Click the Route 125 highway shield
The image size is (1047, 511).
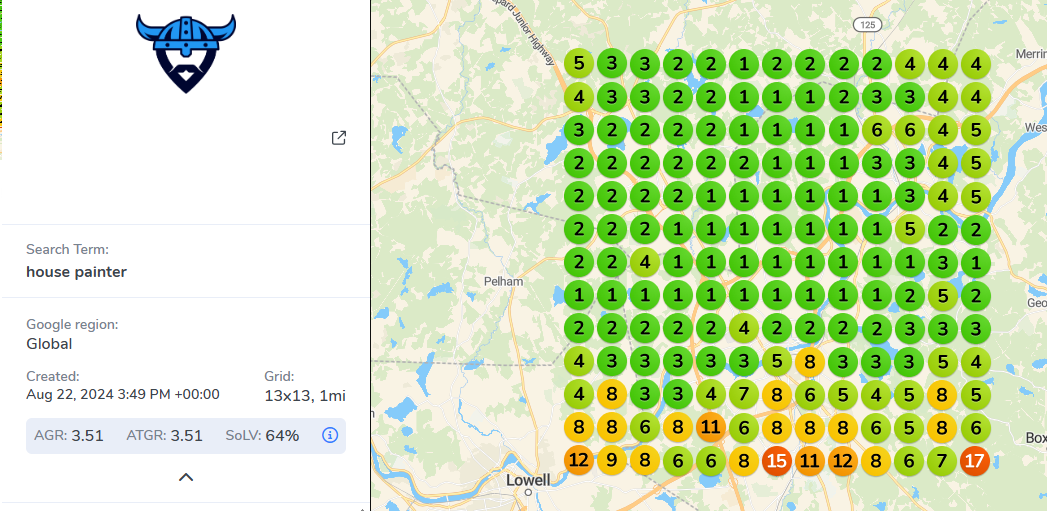point(866,22)
